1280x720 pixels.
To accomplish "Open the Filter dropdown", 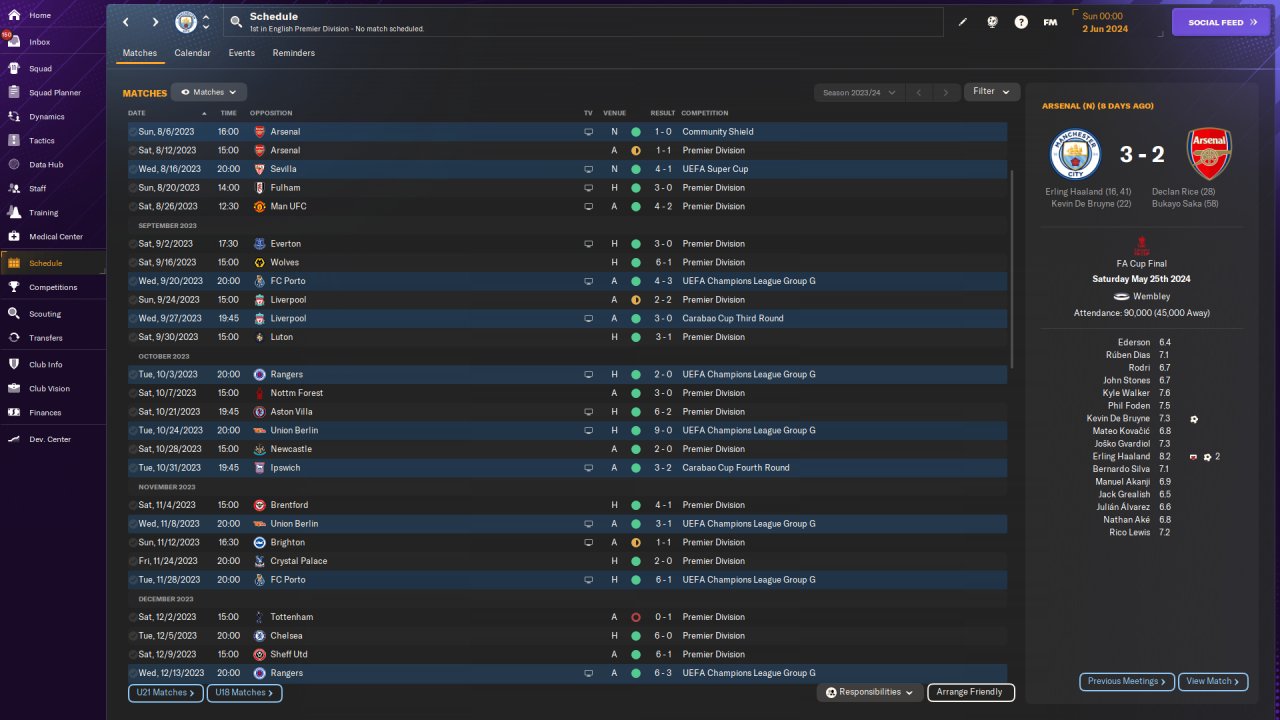I will click(x=992, y=92).
